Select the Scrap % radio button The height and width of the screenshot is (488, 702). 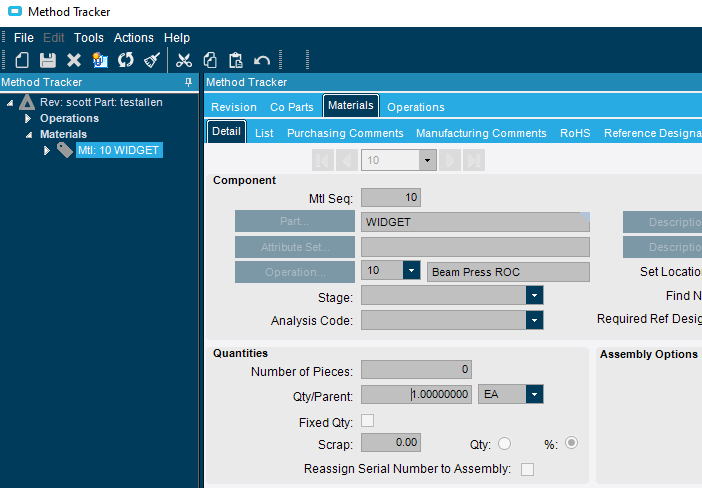[x=571, y=443]
